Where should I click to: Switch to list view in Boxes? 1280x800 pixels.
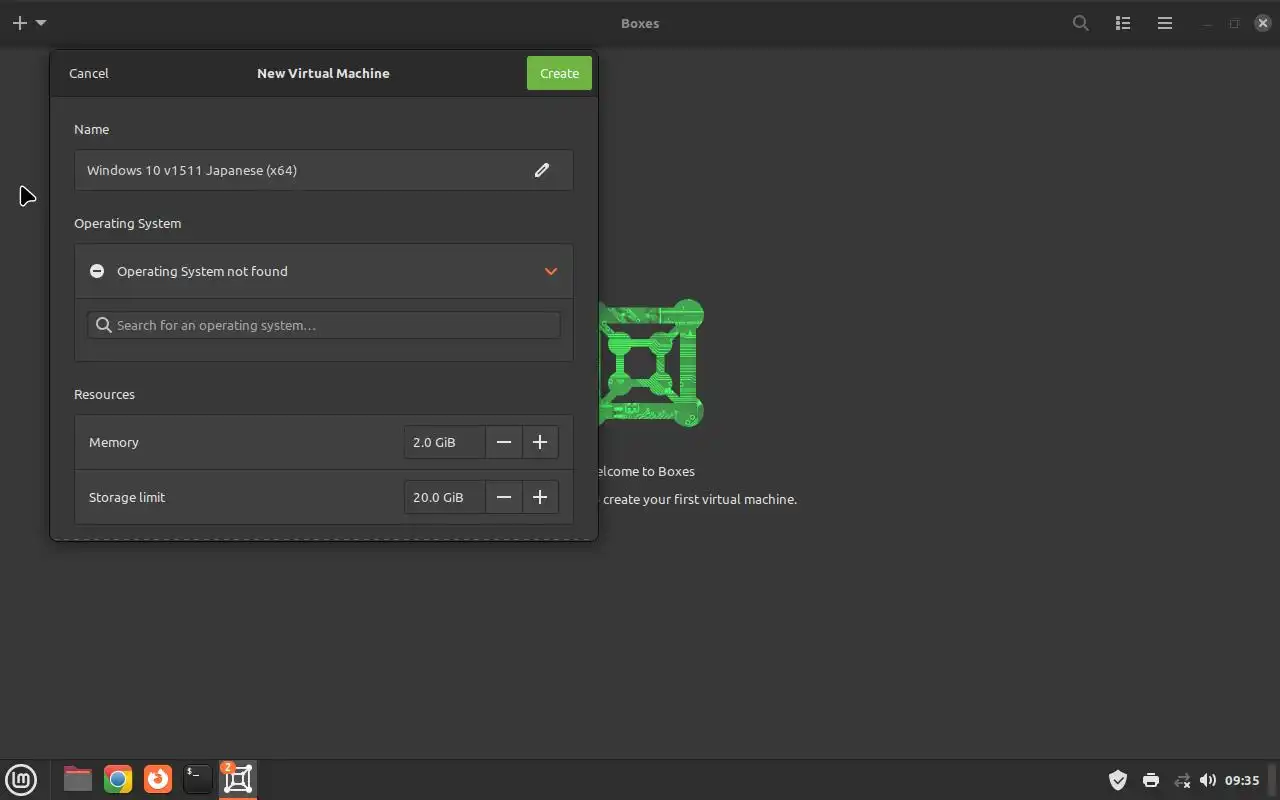[1123, 23]
